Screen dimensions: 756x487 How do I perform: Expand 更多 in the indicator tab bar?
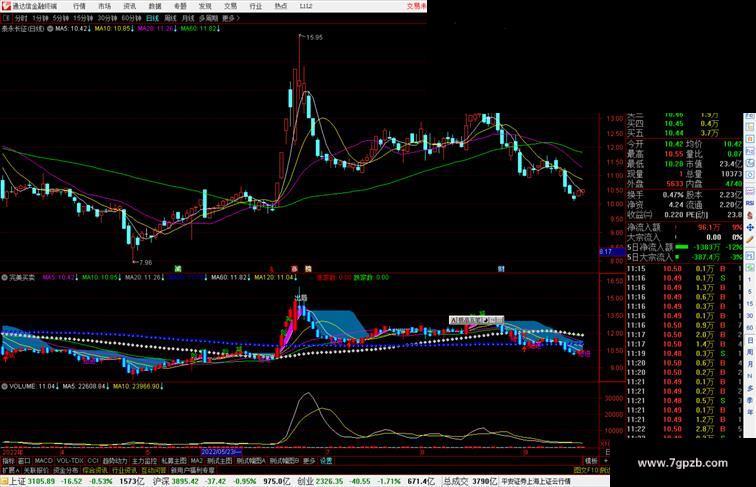point(309,461)
